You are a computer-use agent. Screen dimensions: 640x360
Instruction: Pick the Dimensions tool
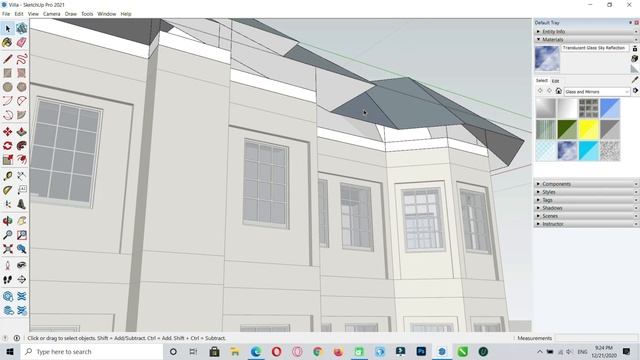coord(22,176)
